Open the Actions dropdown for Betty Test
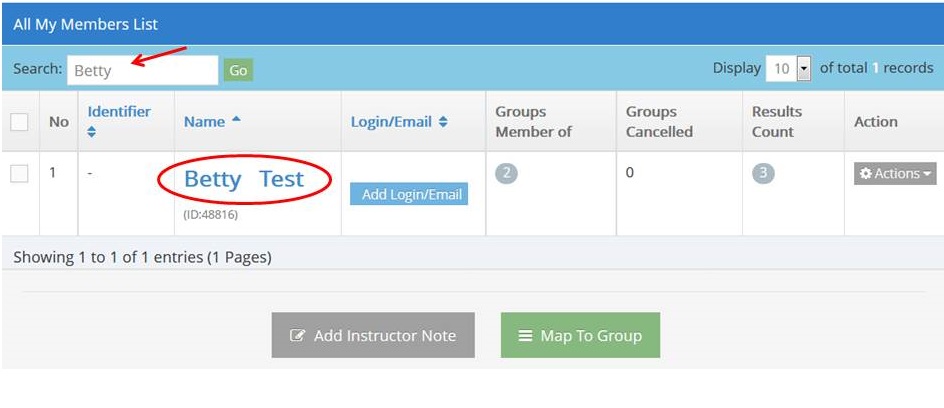Image resolution: width=944 pixels, height=408 pixels. tap(895, 173)
